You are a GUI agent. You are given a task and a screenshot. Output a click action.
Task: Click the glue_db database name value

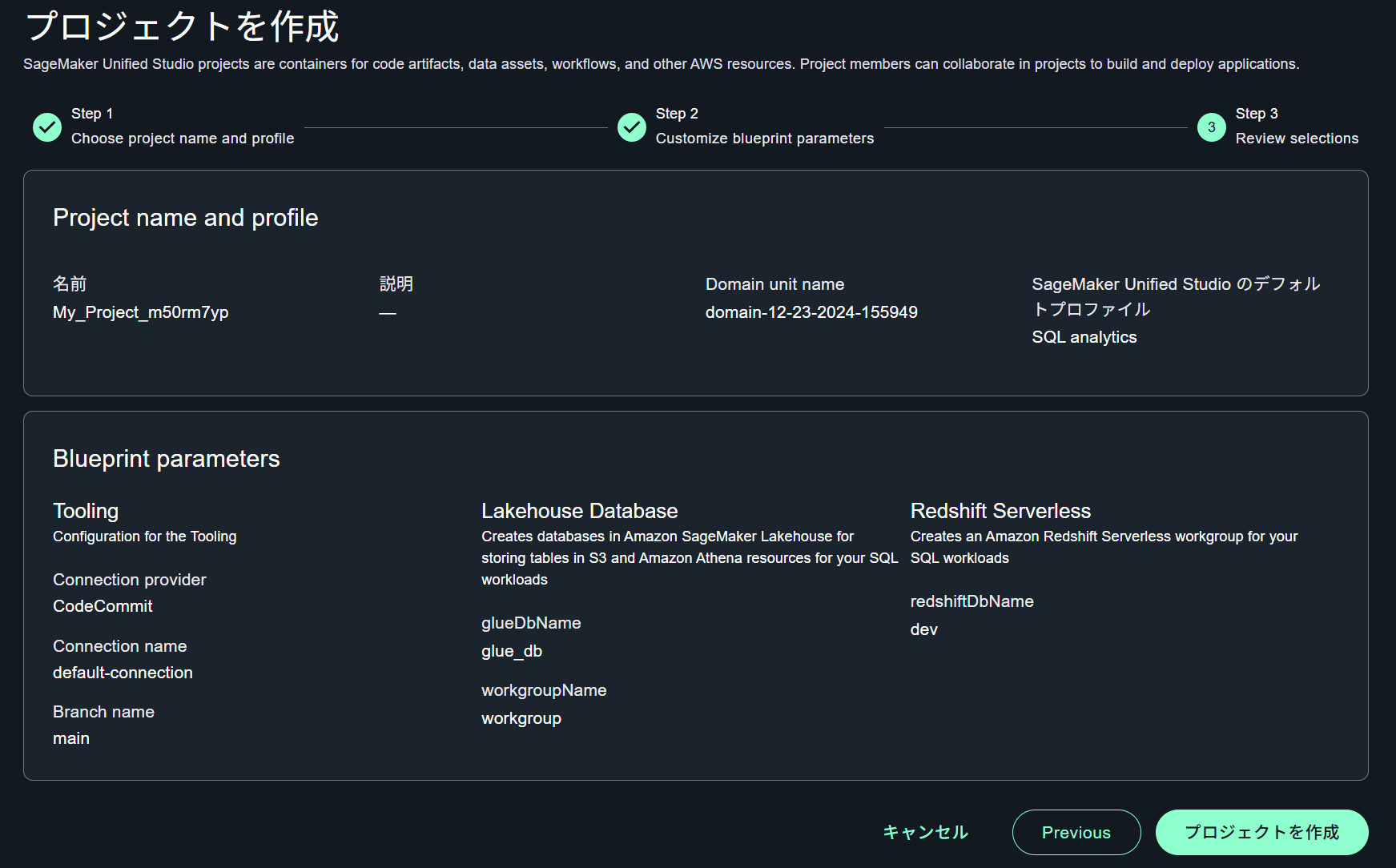[x=512, y=651]
